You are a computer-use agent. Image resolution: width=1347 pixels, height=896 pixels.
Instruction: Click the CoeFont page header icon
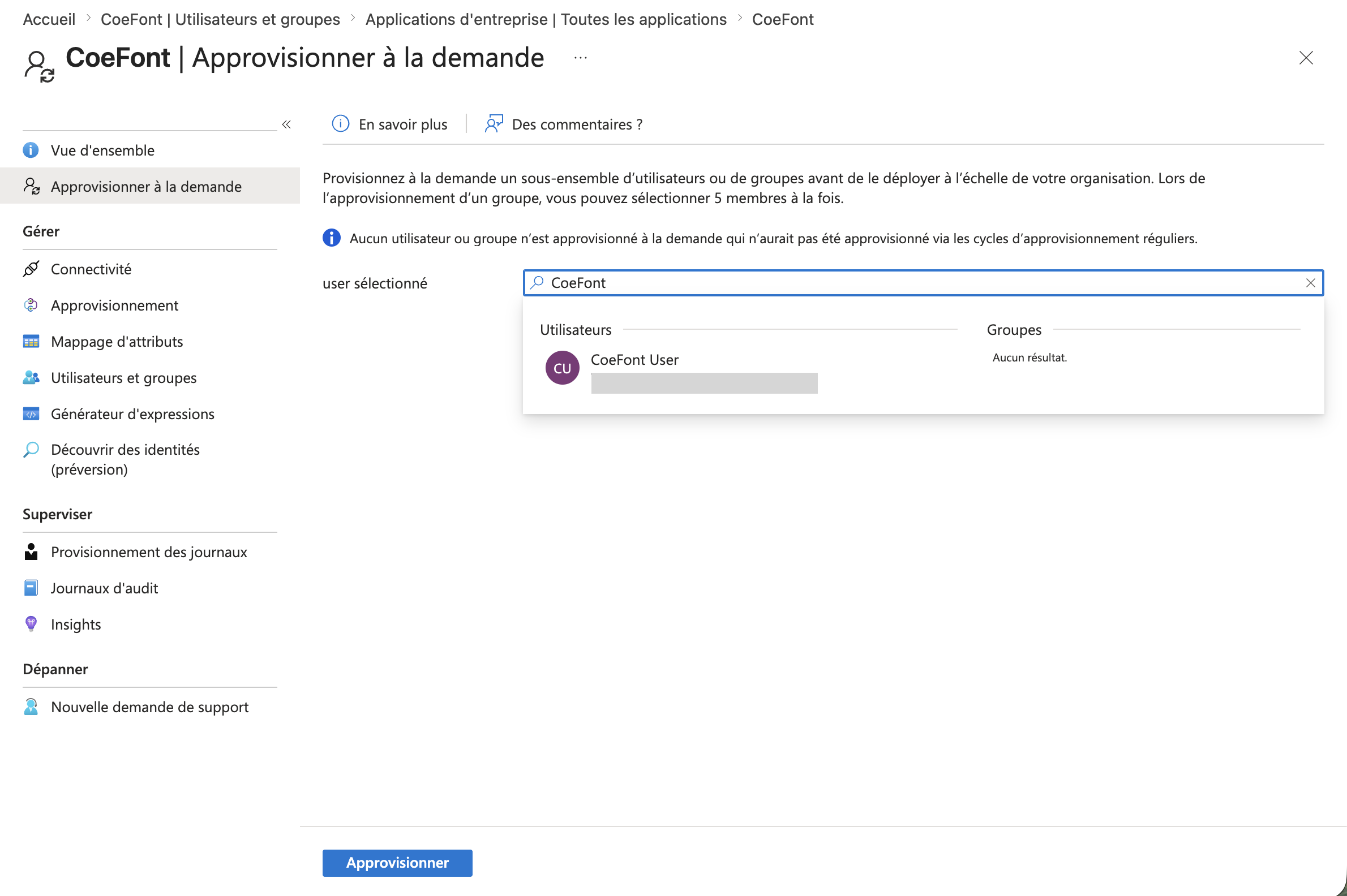click(40, 66)
